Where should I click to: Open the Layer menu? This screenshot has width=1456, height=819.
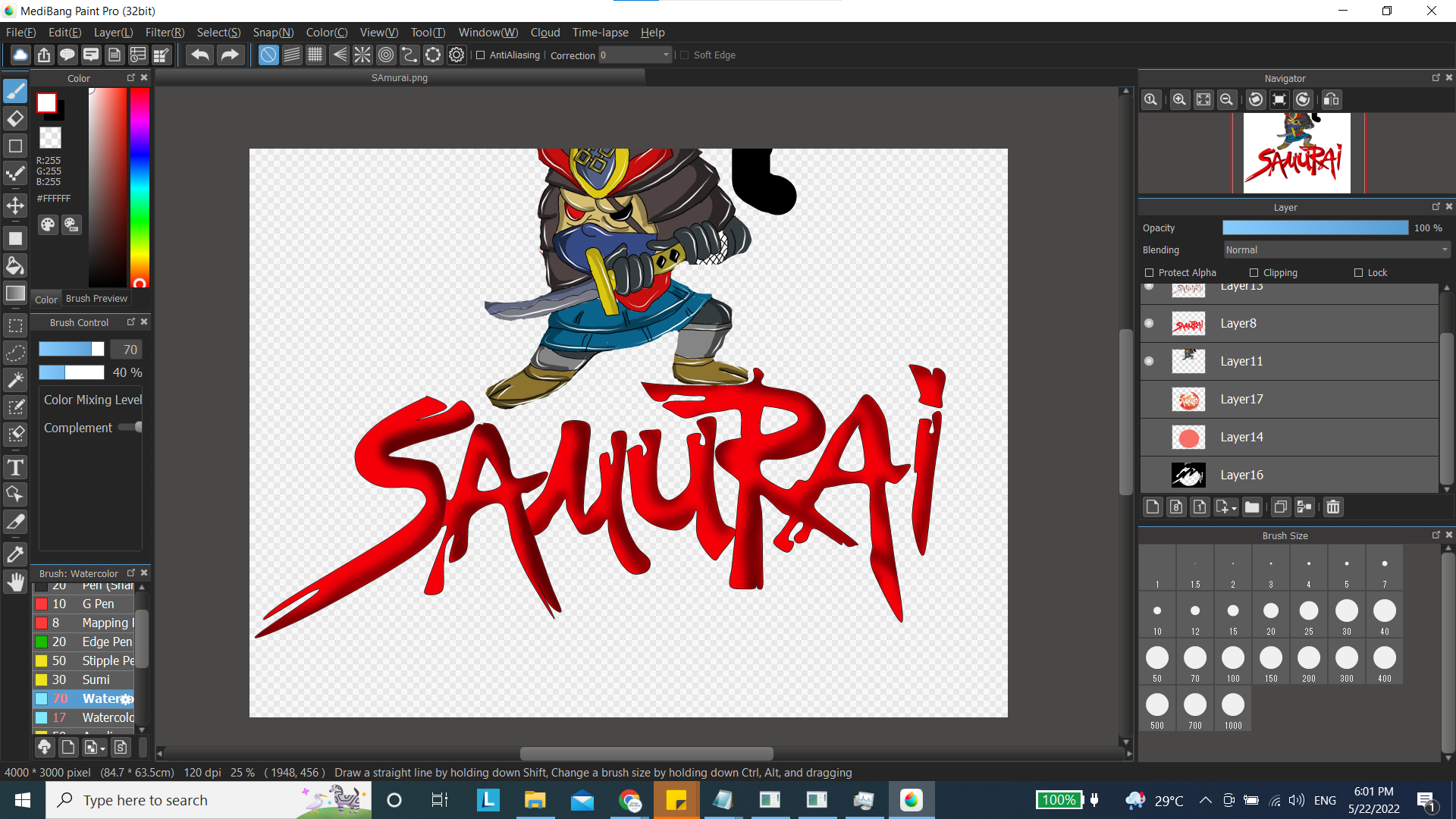click(x=113, y=32)
